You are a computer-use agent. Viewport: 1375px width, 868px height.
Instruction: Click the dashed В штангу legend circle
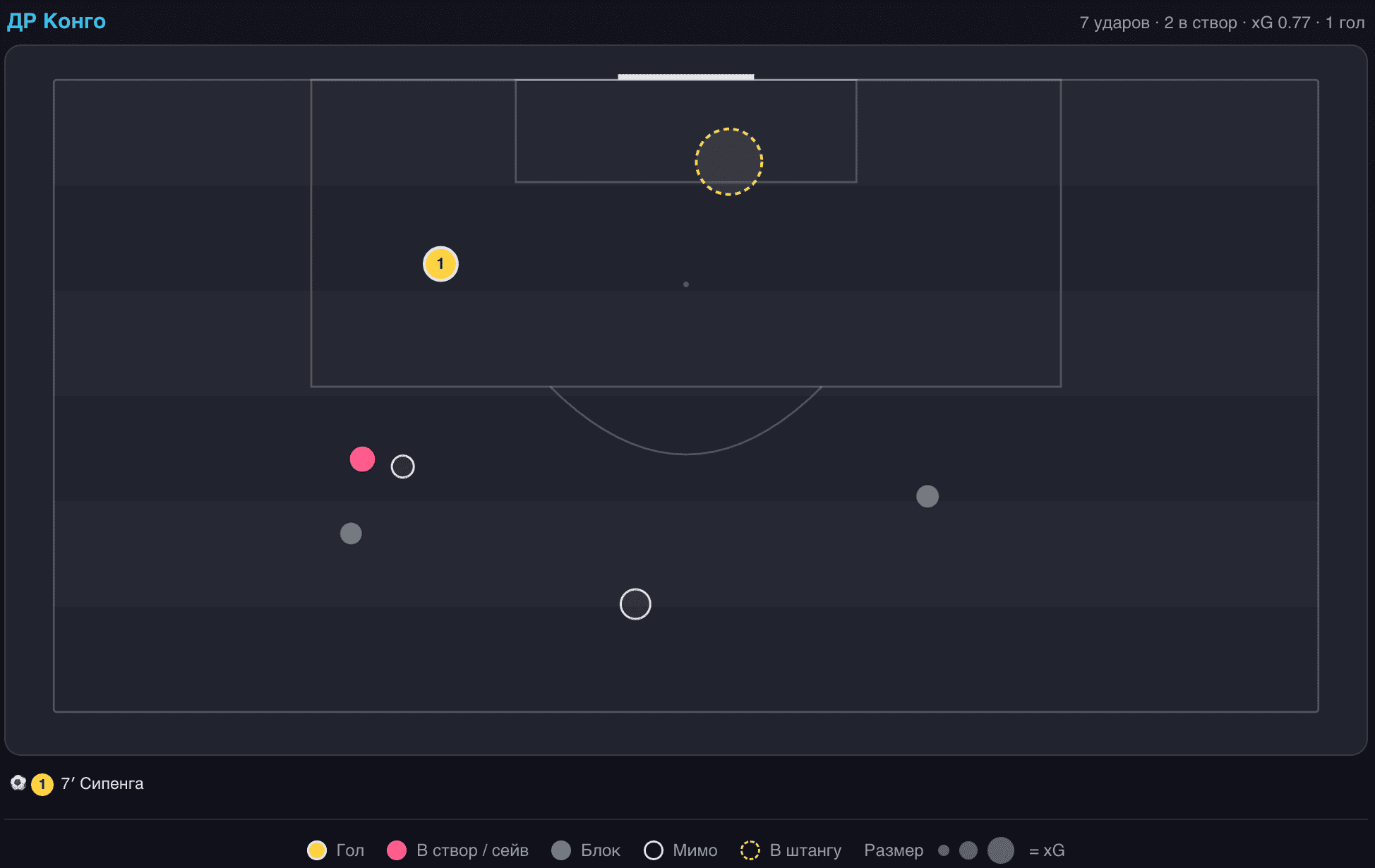(x=750, y=850)
